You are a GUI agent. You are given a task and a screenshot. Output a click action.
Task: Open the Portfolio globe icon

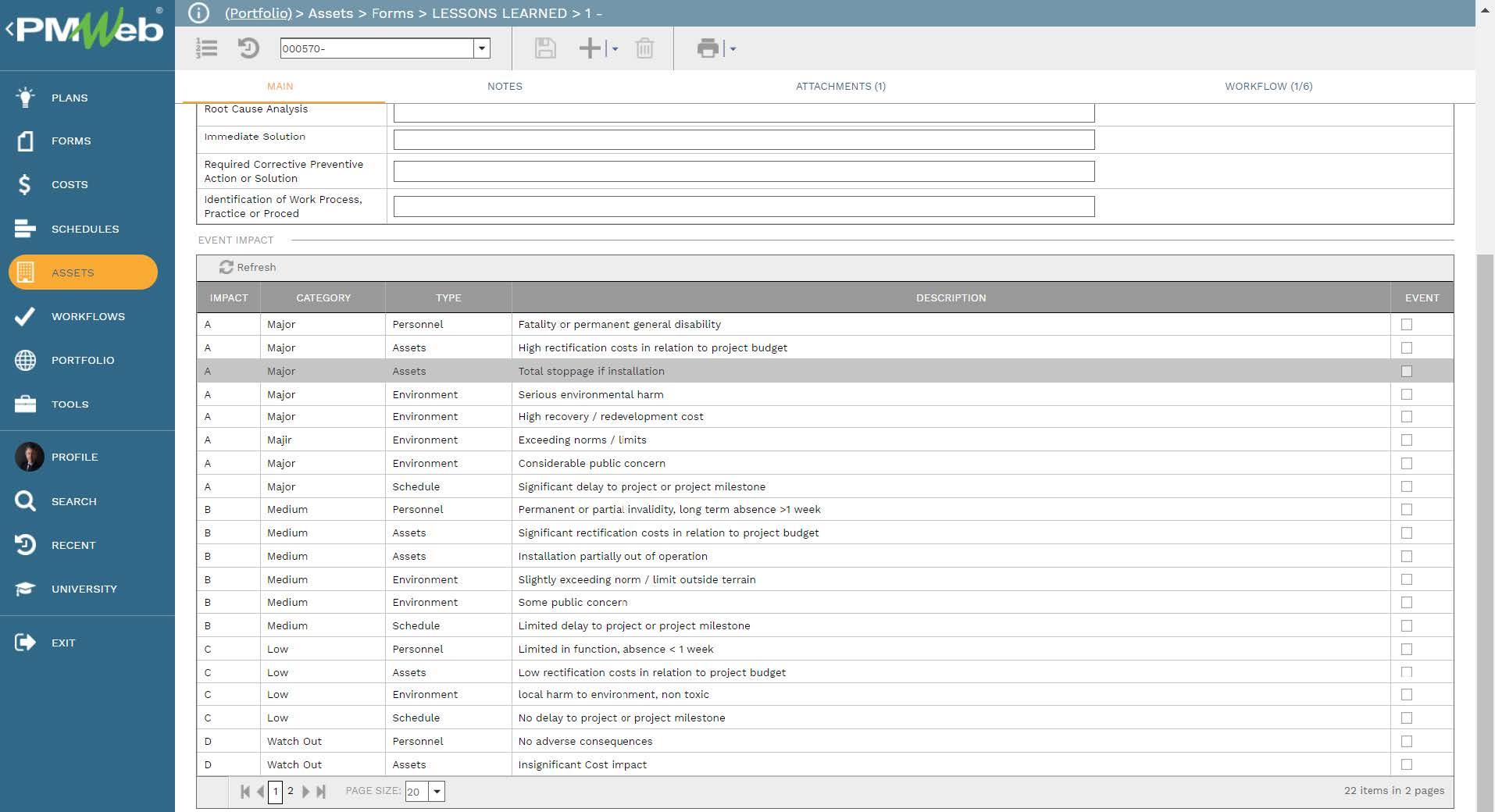pos(25,360)
